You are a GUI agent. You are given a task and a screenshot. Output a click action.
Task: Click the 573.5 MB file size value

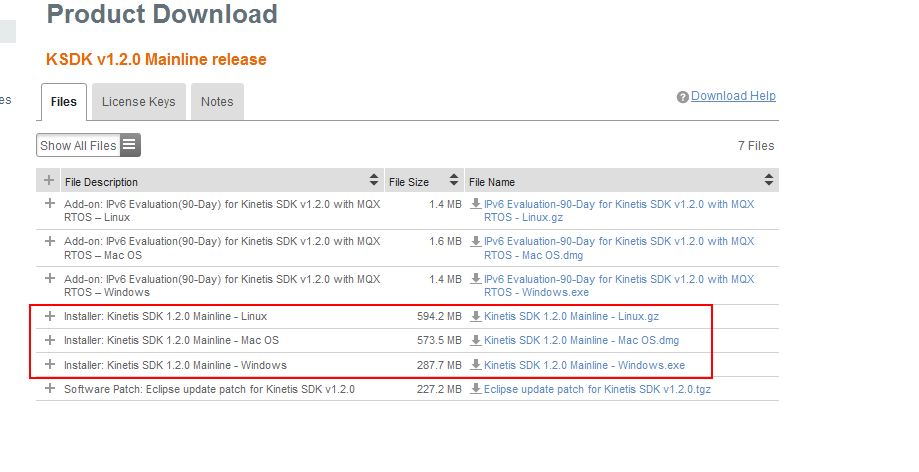(440, 340)
